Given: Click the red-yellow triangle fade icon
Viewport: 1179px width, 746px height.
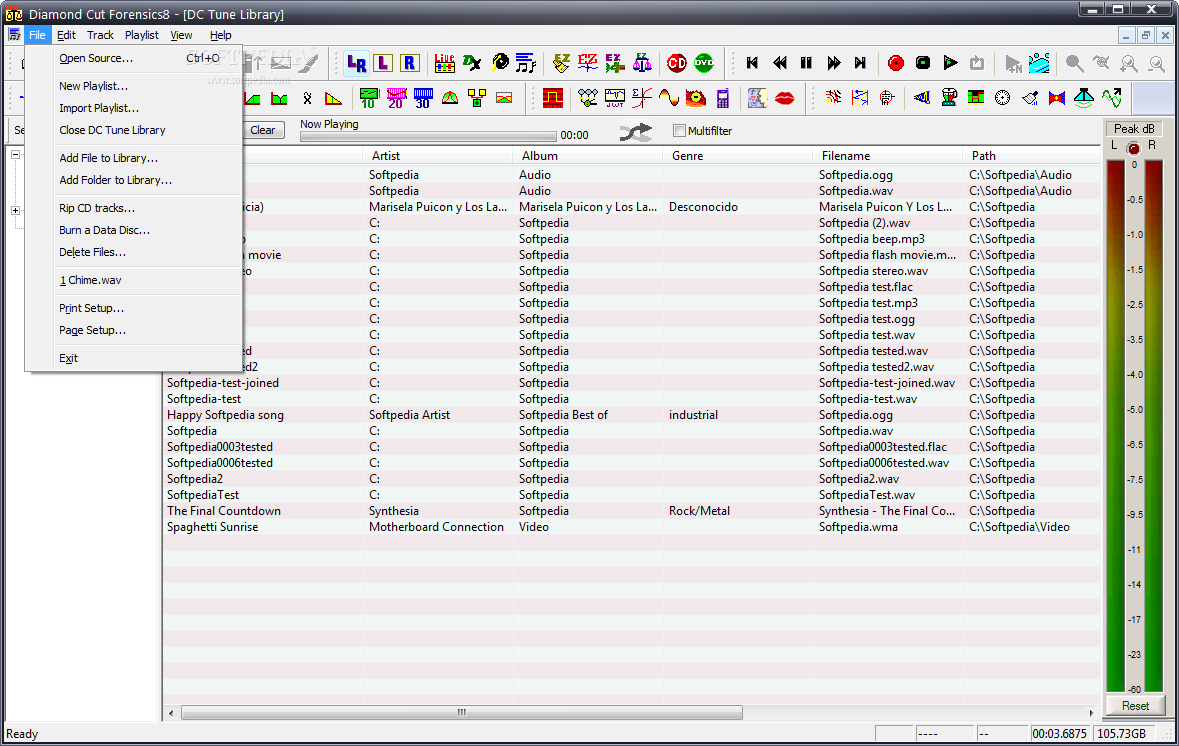Looking at the screenshot, I should pos(333,98).
